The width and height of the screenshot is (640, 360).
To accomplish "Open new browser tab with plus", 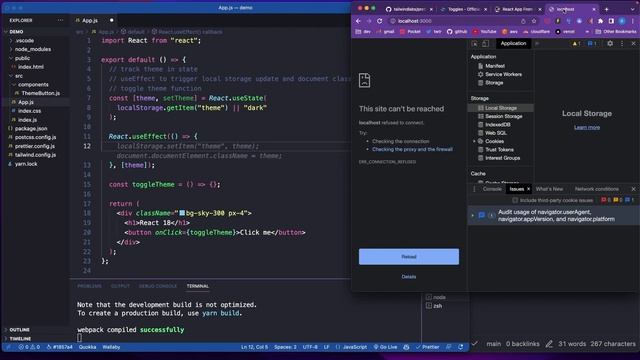I will (607, 9).
